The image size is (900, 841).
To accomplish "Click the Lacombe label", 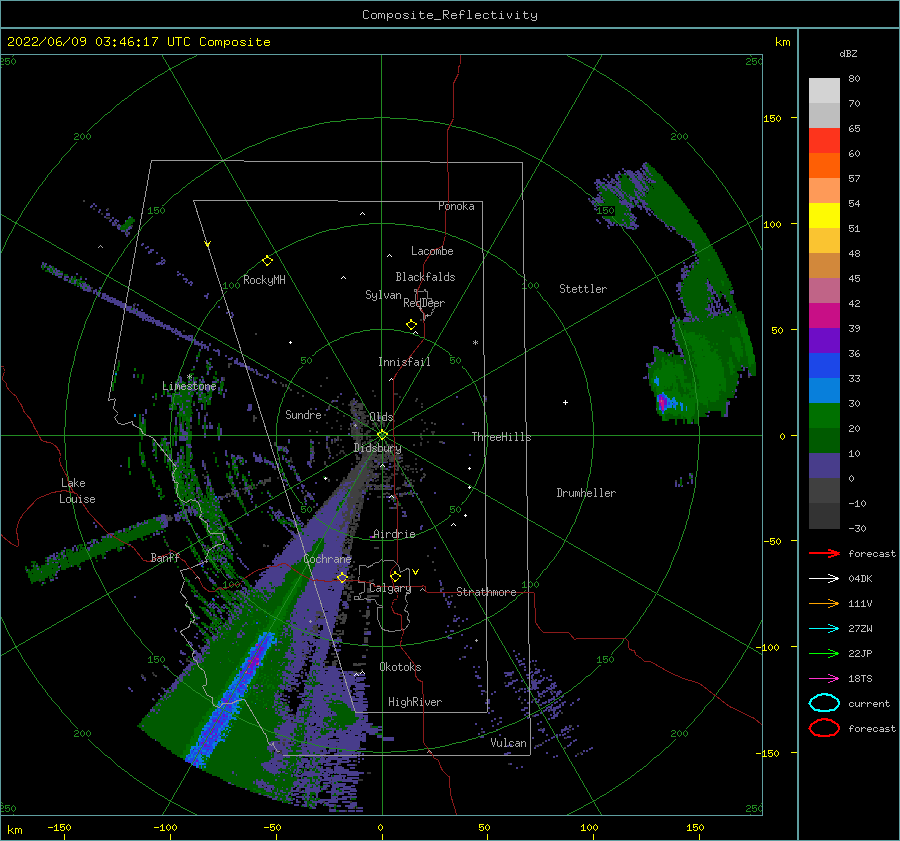I will 432,251.
